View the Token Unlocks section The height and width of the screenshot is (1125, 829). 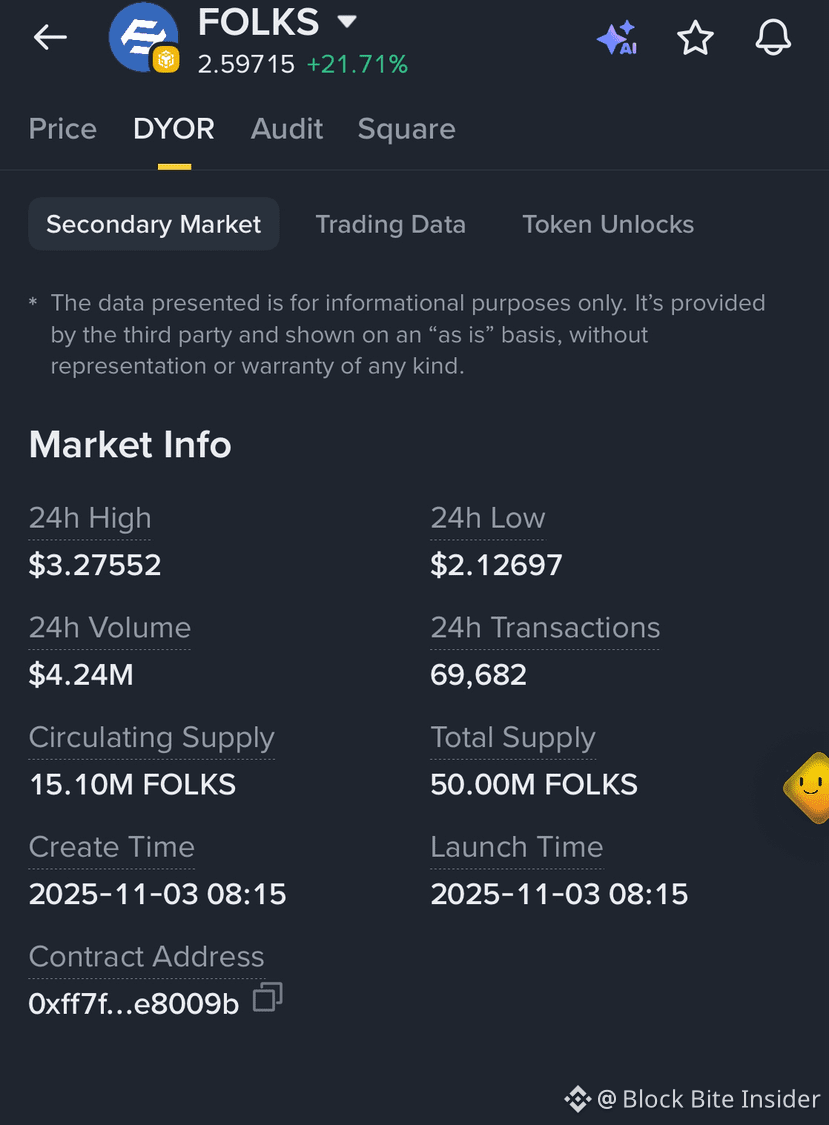(x=608, y=224)
